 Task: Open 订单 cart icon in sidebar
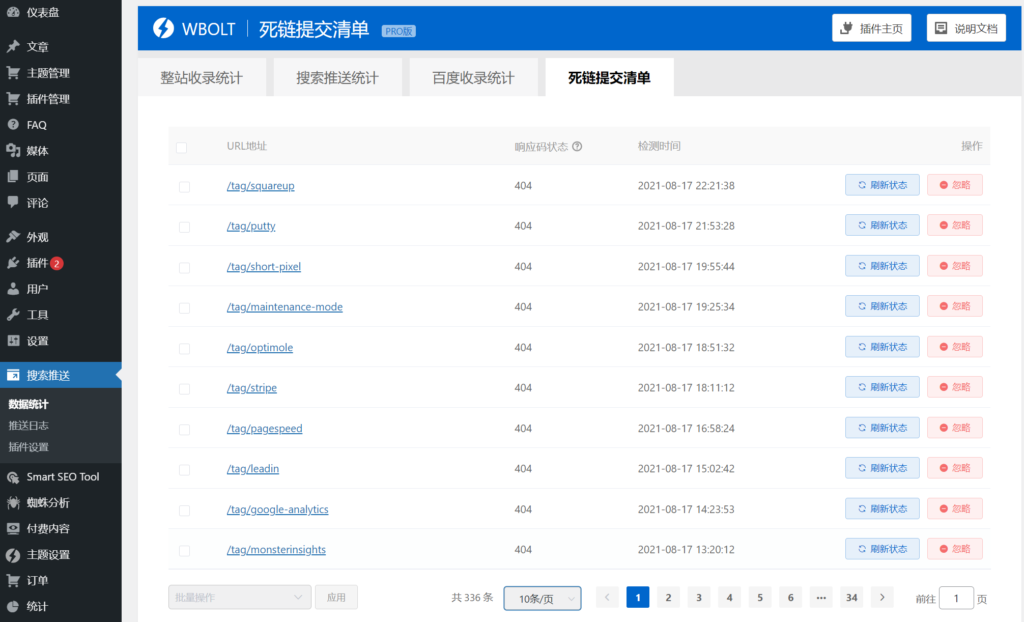[x=13, y=581]
